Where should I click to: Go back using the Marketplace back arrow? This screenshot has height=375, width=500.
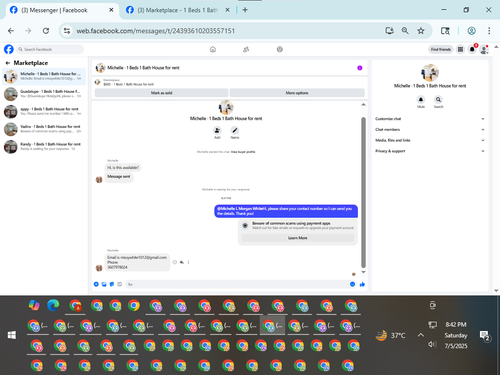coord(8,63)
